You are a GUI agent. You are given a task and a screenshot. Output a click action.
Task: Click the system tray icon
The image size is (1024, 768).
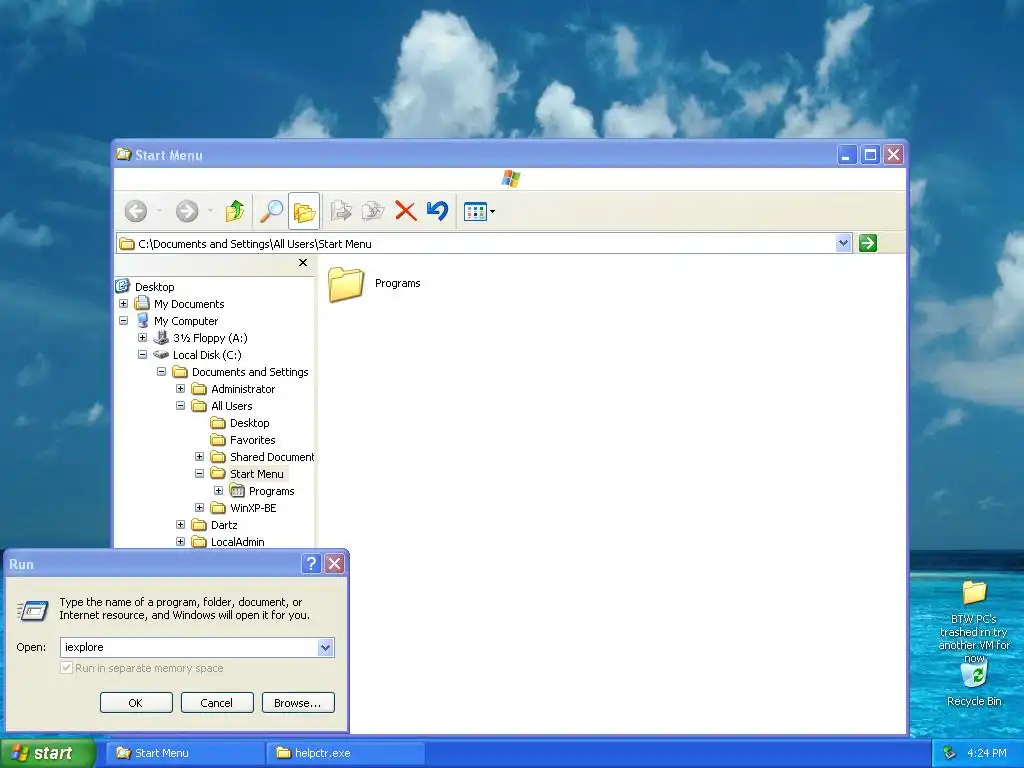click(x=950, y=753)
